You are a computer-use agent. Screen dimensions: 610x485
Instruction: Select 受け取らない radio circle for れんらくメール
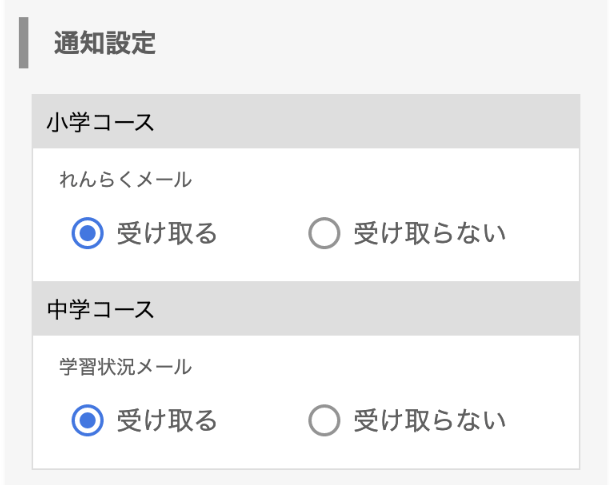pos(324,234)
